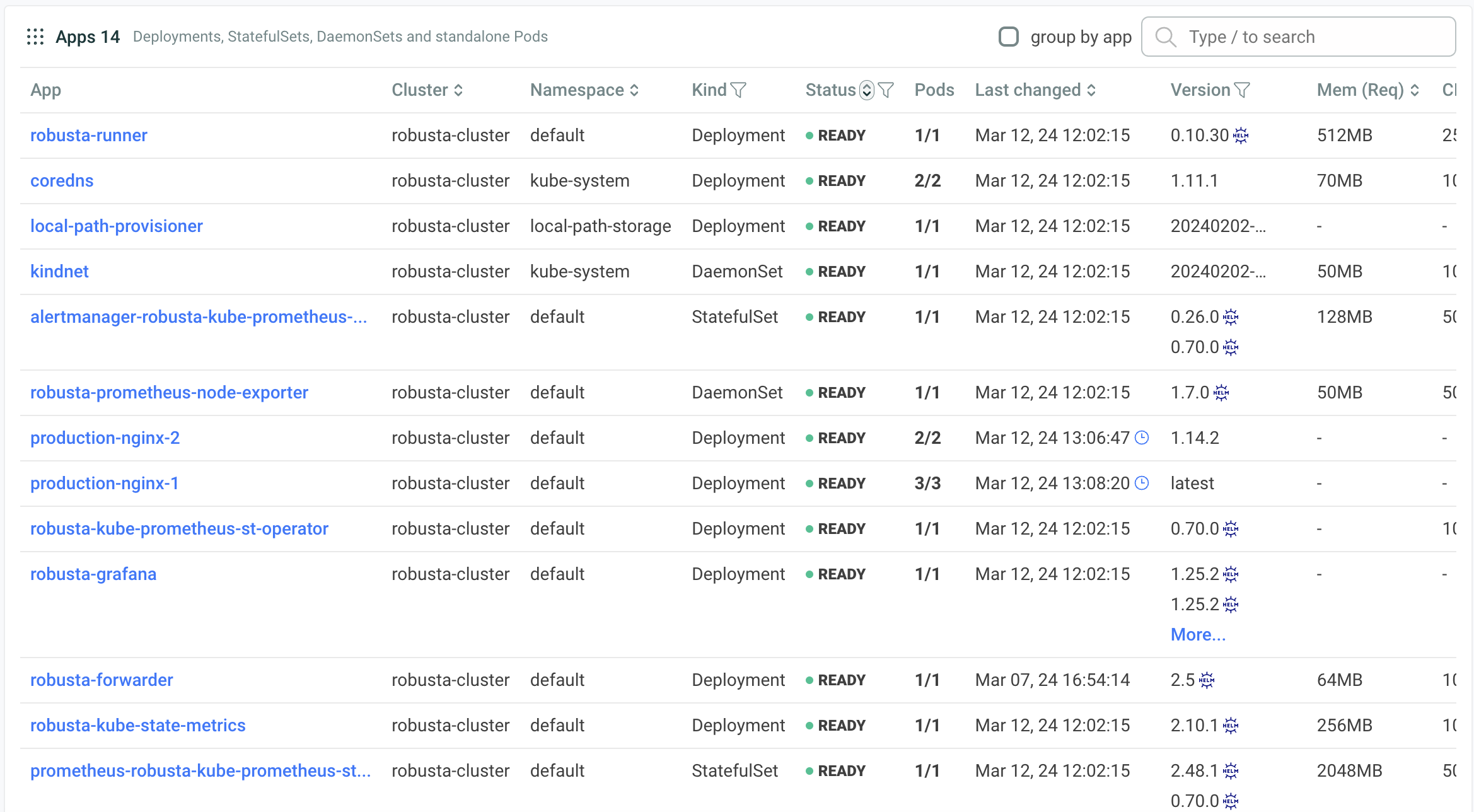Screen dimensions: 1474x812
Task: Click Helm icon in robusta-kube-prometheus-st-operator row
Action: click(x=1231, y=529)
